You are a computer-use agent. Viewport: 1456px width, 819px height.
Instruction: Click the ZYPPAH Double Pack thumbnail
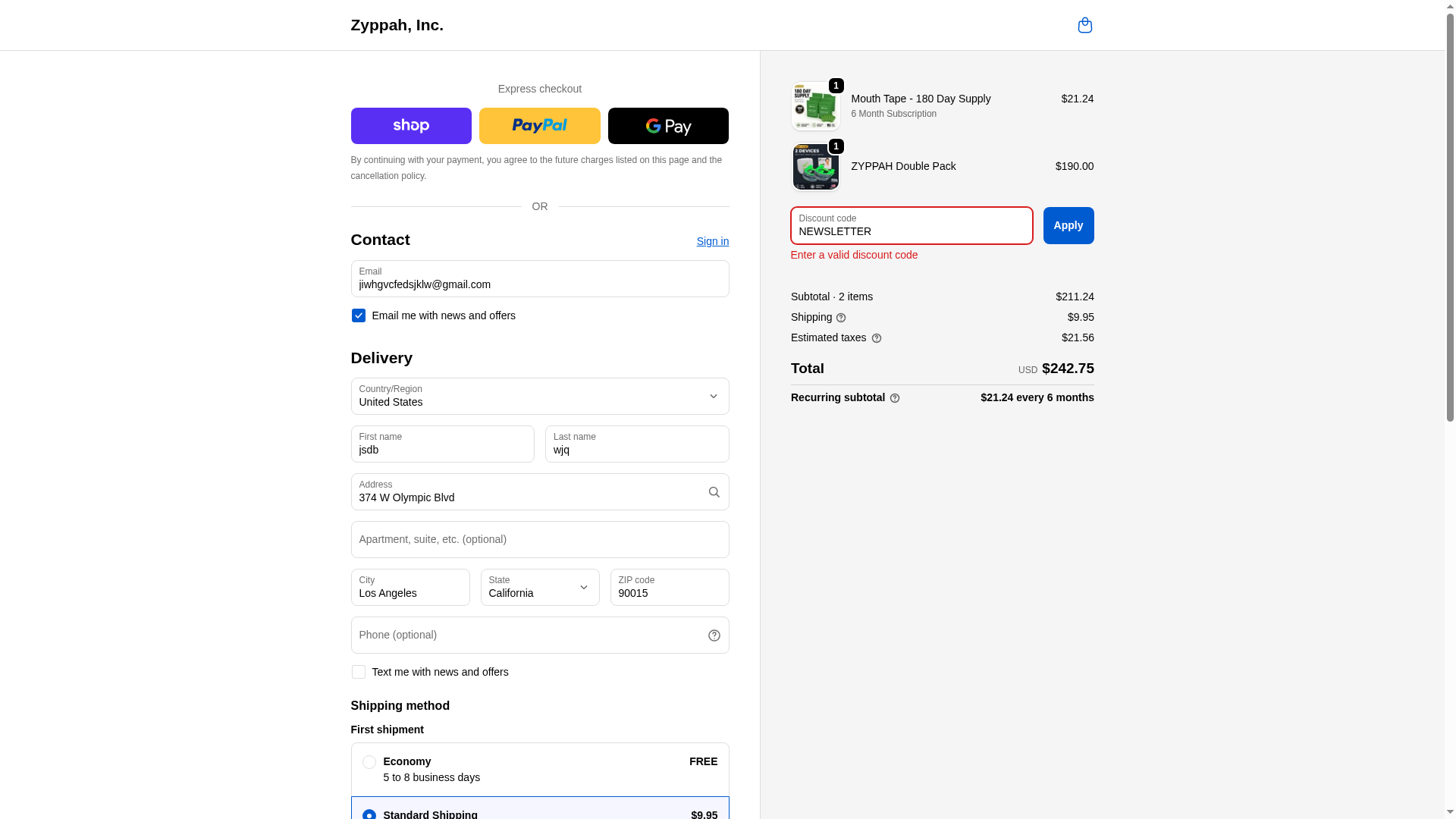click(x=816, y=167)
